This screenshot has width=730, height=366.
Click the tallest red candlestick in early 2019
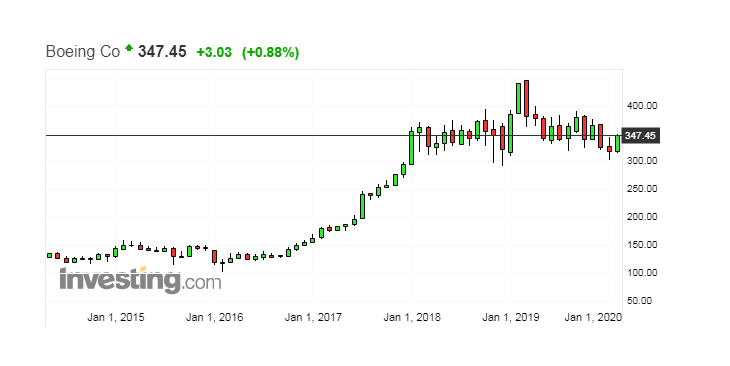click(527, 99)
